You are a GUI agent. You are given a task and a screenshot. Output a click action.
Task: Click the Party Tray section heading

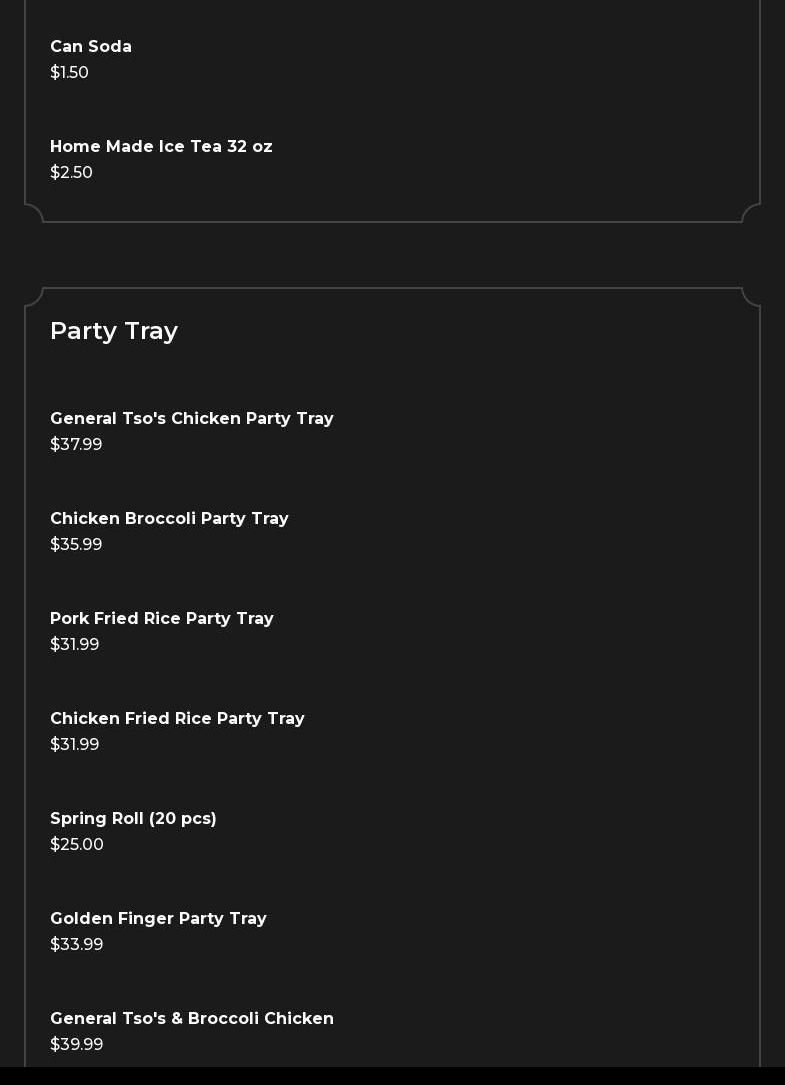point(114,331)
